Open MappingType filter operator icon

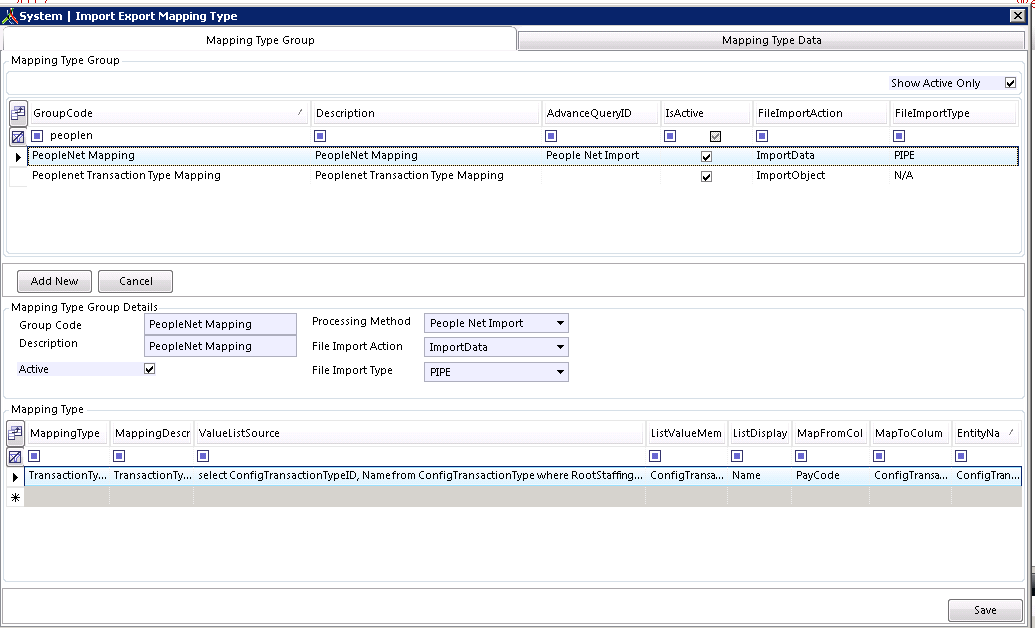[35, 456]
